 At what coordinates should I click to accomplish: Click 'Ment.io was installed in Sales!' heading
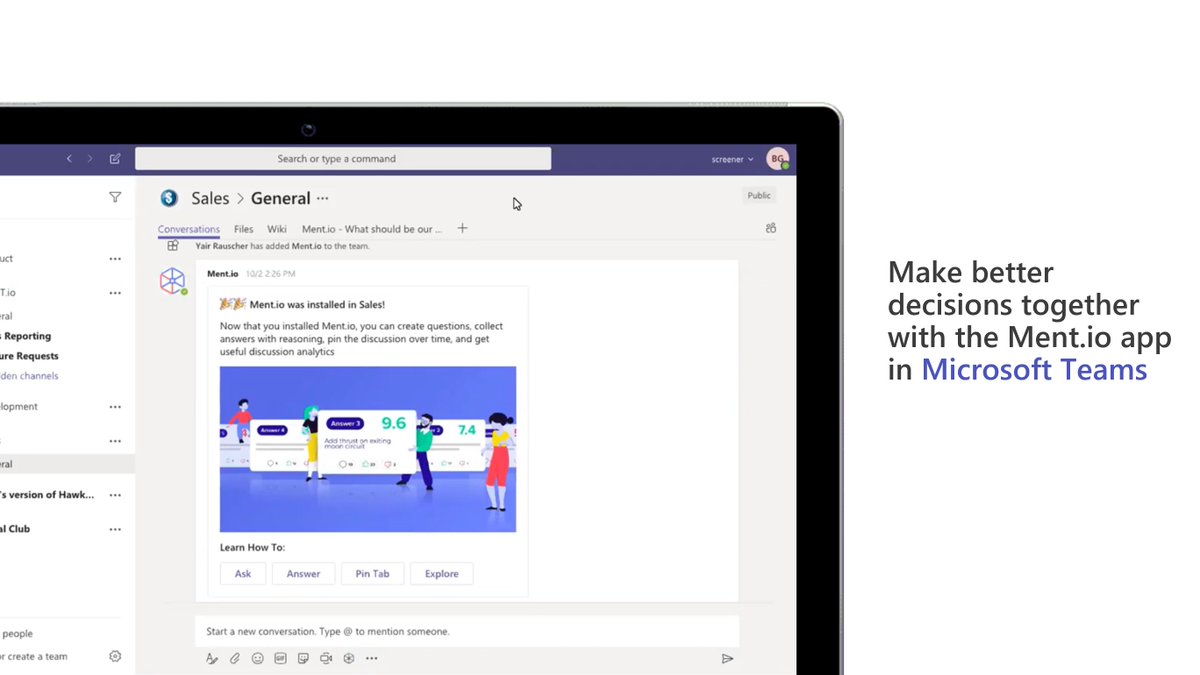point(317,304)
